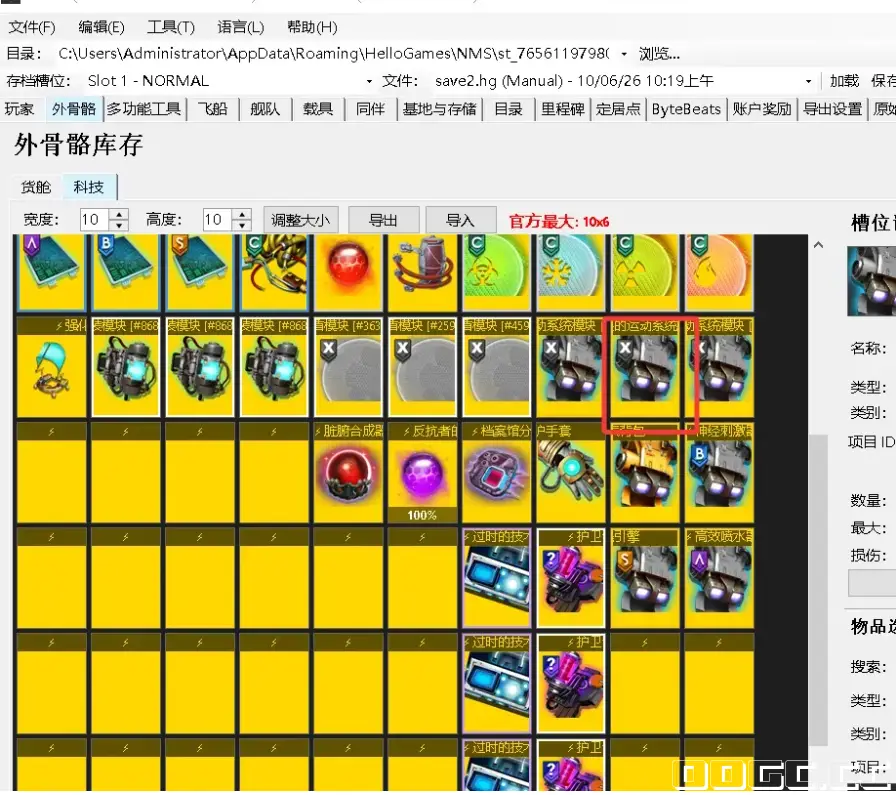The height and width of the screenshot is (795, 896).
Task: Select the purple orb showing 100%
Action: pos(423,473)
